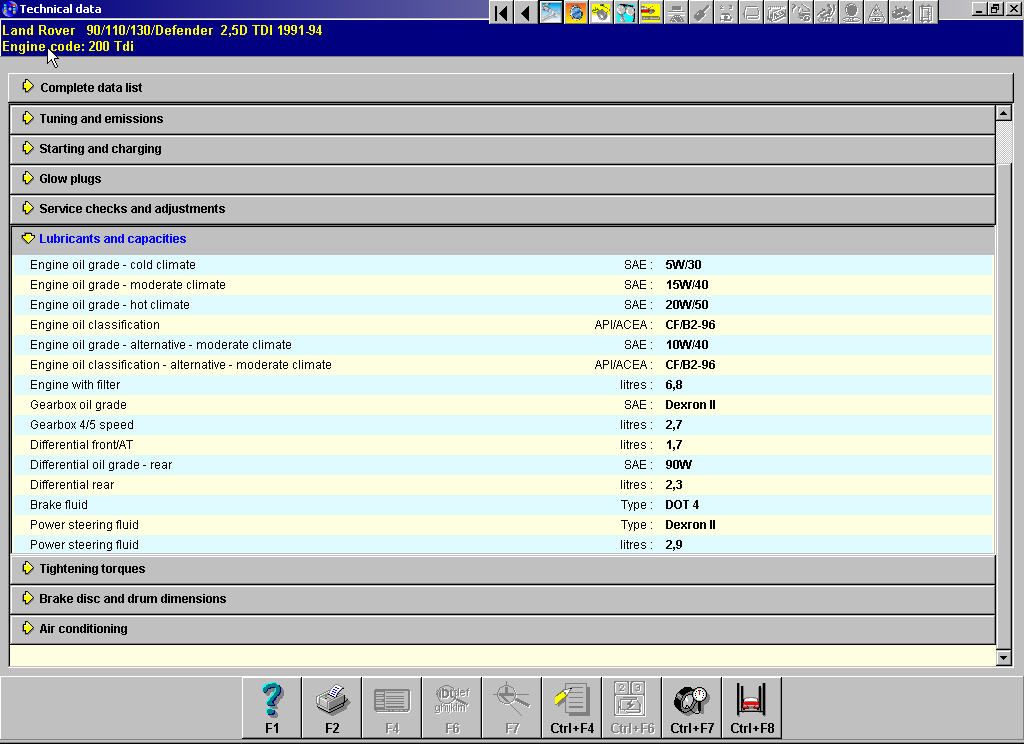Select the 5W/30 cold climate value
1024x744 pixels.
point(683,265)
